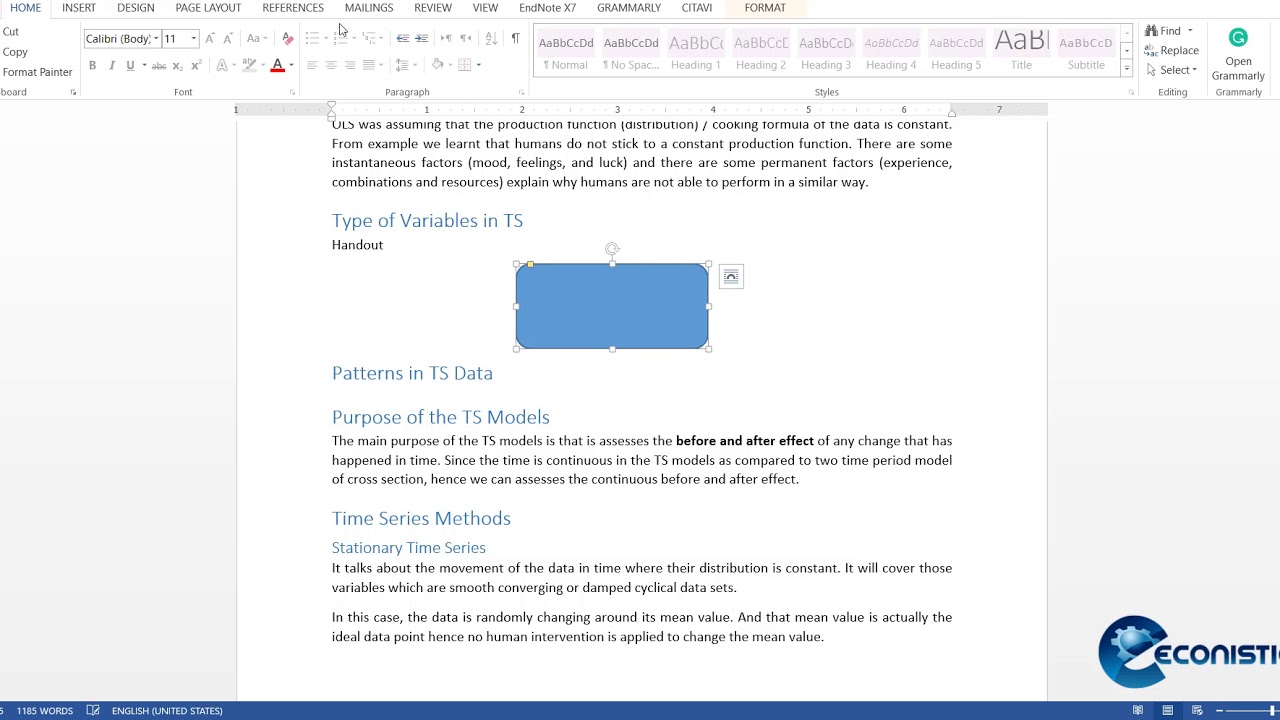This screenshot has width=1280, height=720.
Task: Open the Find dropdown arrow
Action: click(x=1190, y=31)
